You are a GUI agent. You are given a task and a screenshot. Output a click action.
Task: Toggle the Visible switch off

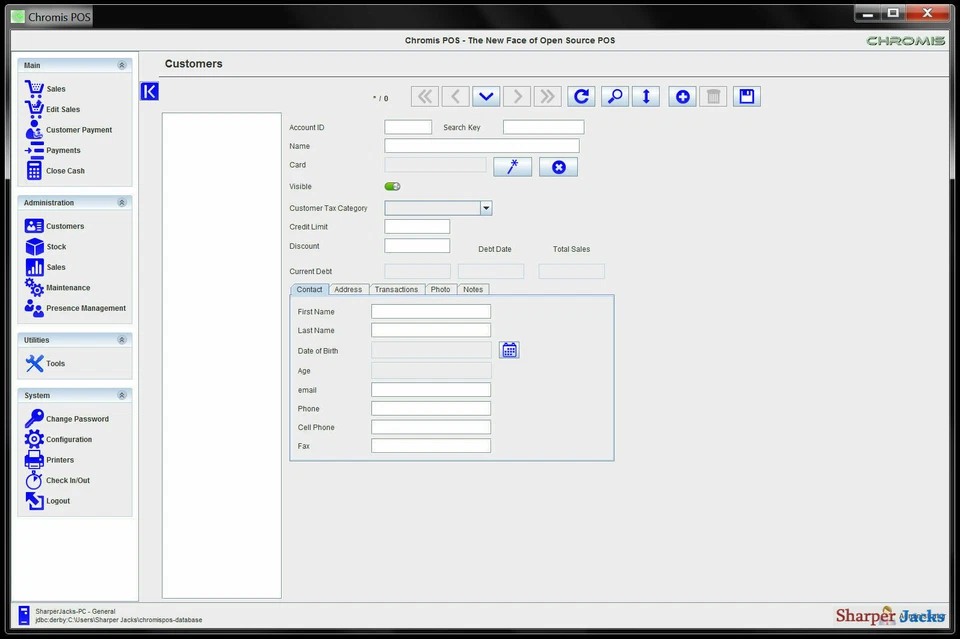tap(391, 186)
